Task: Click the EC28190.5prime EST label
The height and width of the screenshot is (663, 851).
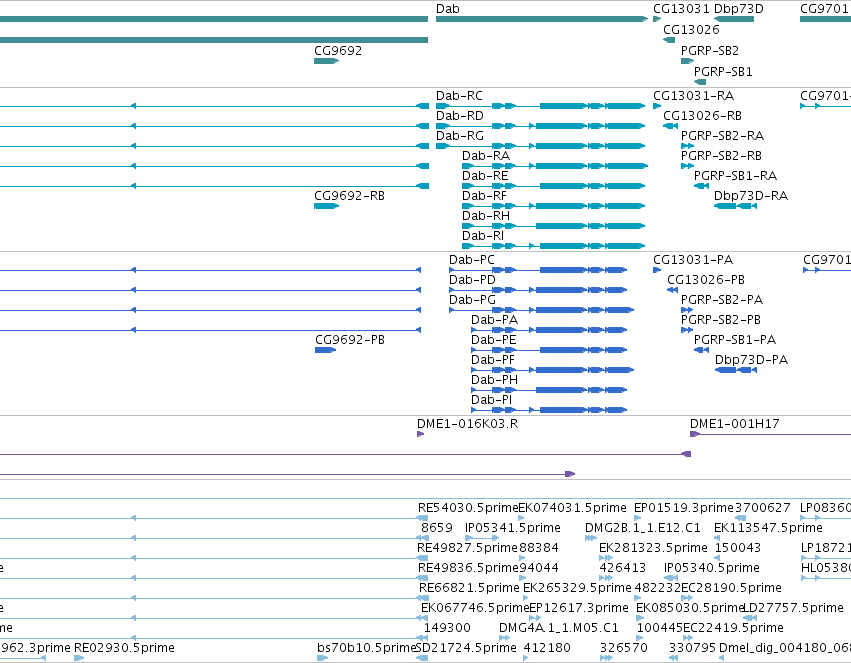Action: (x=731, y=589)
